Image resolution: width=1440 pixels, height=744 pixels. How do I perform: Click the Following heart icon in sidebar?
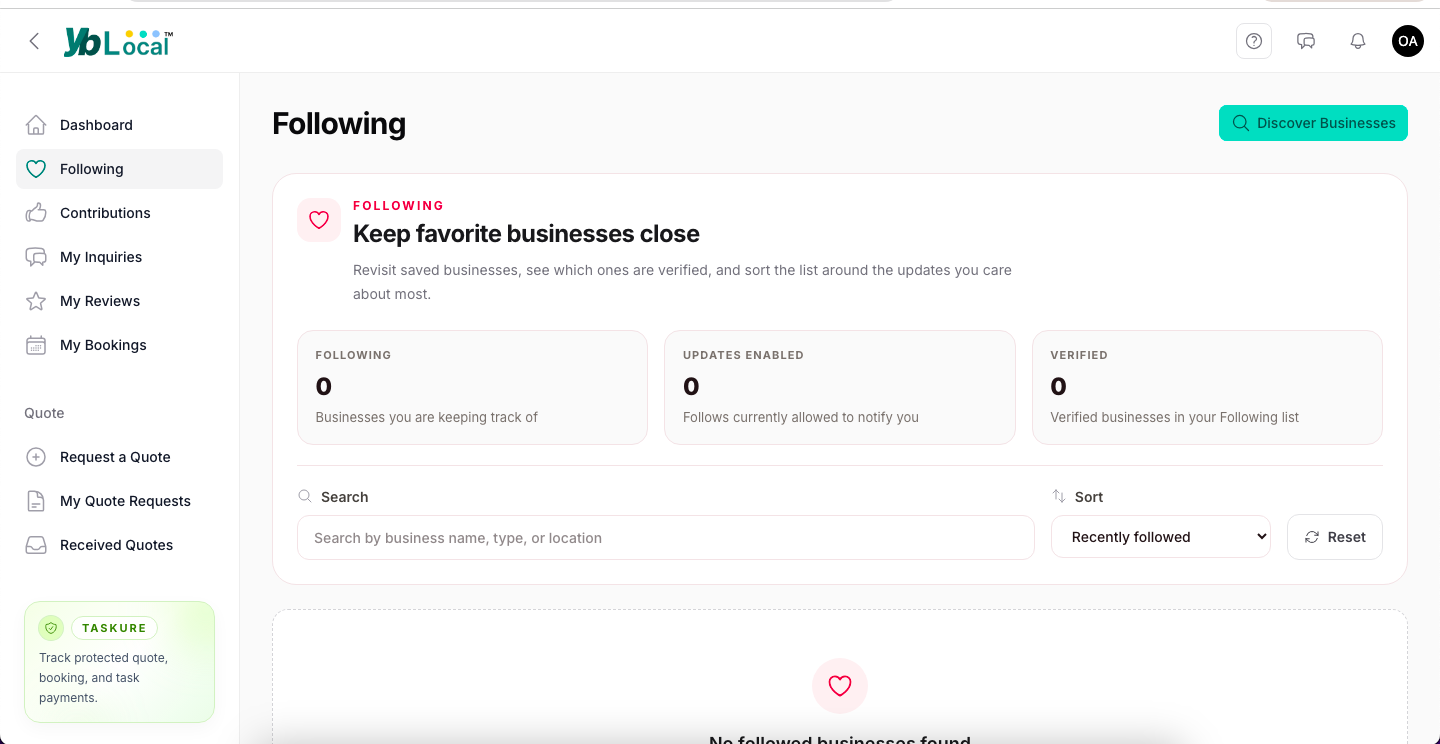click(x=36, y=169)
